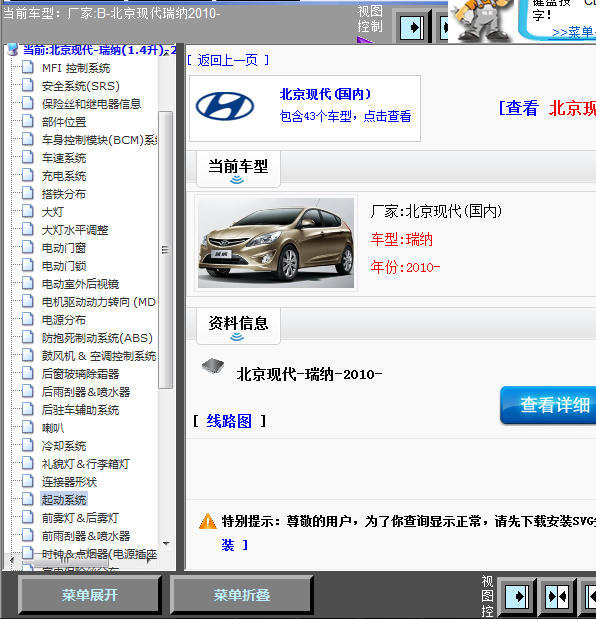Click the 菜单展开 button

coord(90,595)
